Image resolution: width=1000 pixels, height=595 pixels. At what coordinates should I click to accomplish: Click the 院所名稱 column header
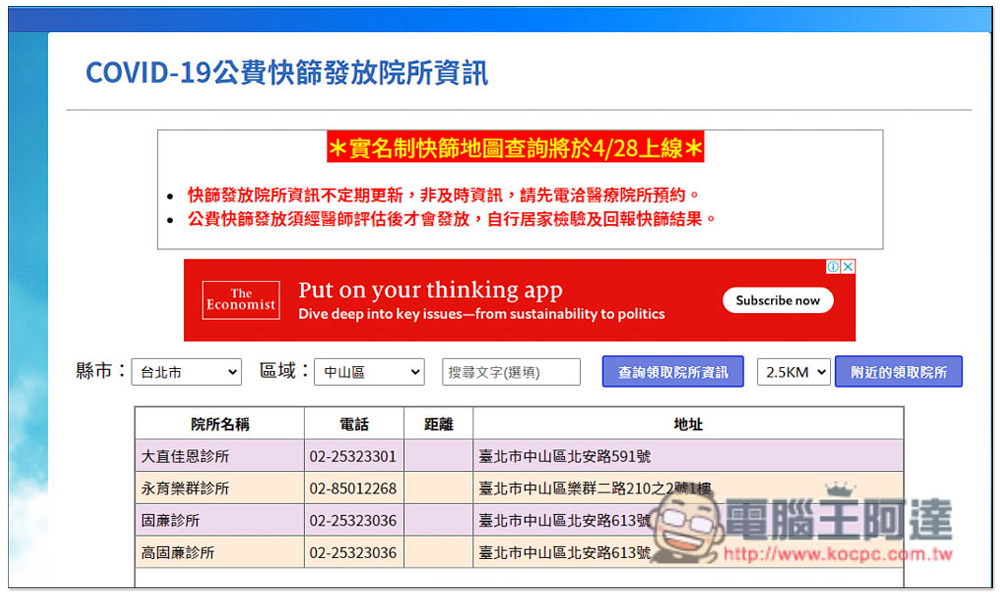[220, 424]
